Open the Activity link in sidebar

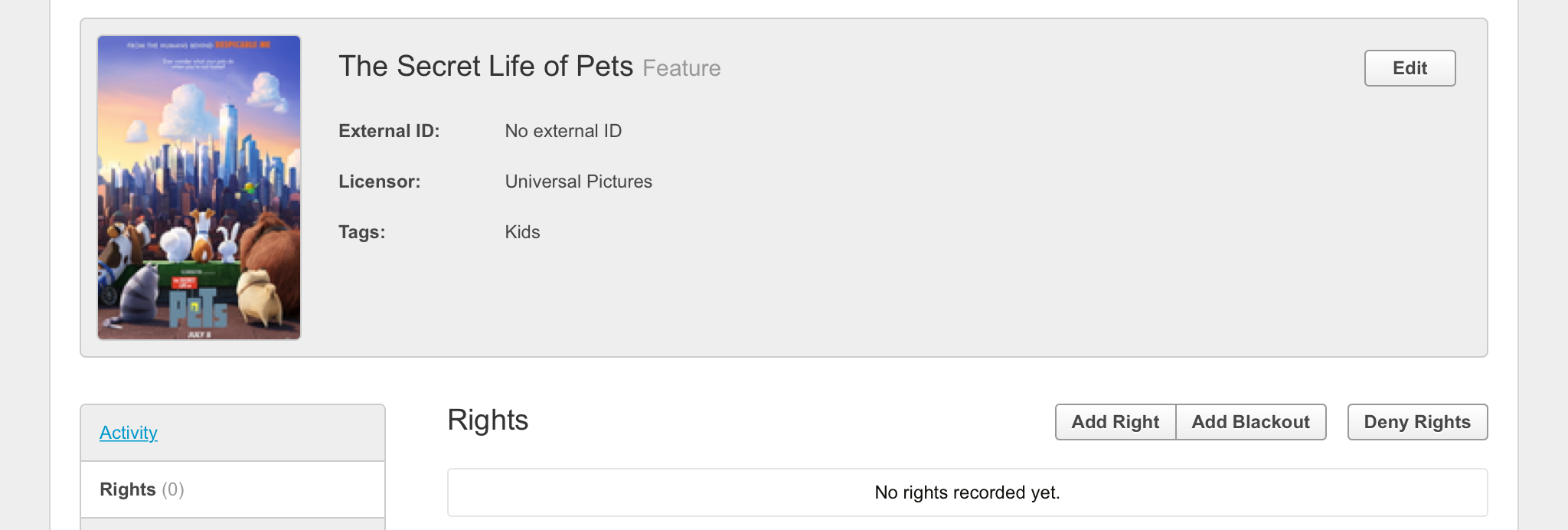129,433
